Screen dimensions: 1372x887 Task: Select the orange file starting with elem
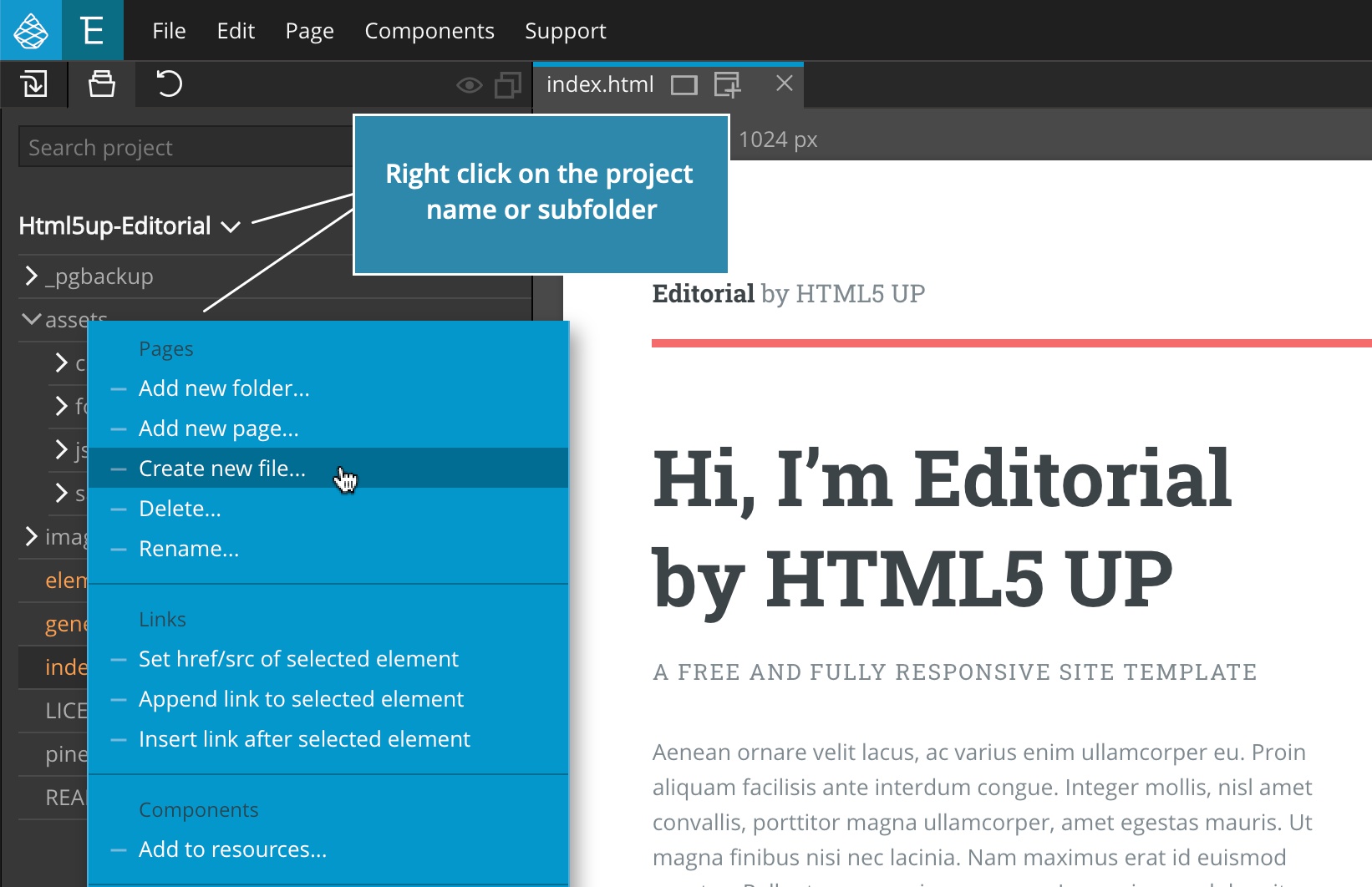(x=66, y=580)
